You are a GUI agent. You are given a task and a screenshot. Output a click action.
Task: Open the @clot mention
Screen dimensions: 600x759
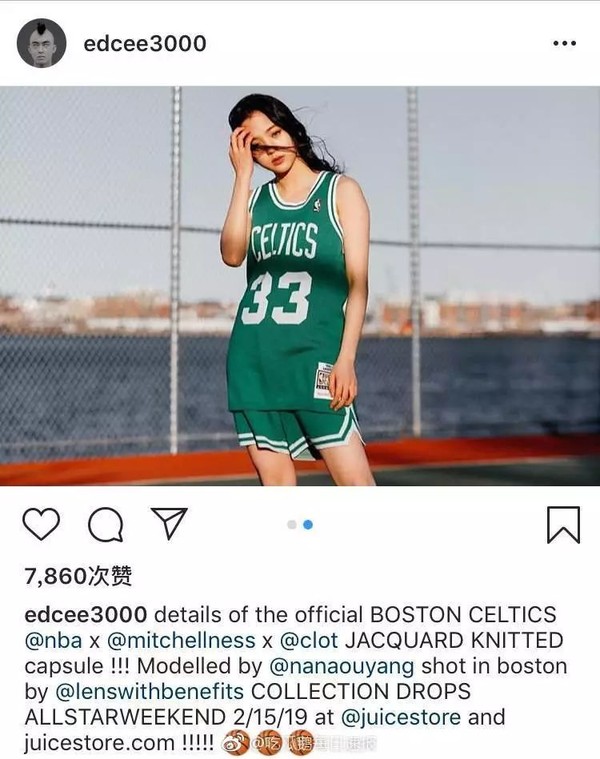(x=309, y=640)
